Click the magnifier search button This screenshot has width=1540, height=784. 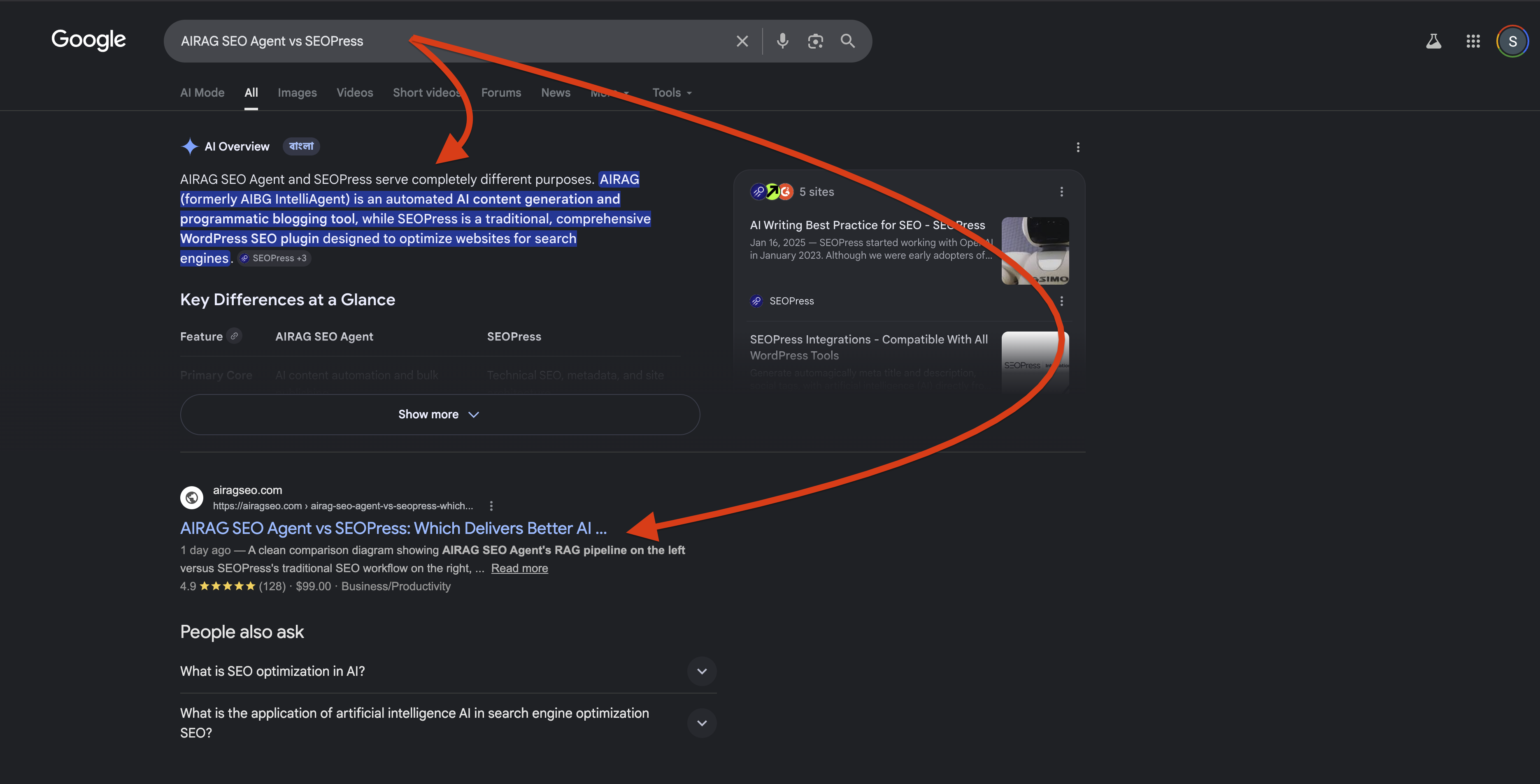pos(848,41)
